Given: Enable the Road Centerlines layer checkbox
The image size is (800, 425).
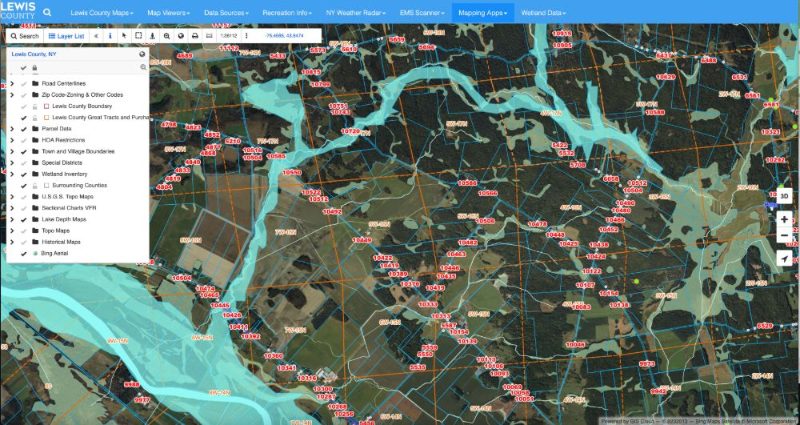Looking at the screenshot, I should tap(23, 84).
